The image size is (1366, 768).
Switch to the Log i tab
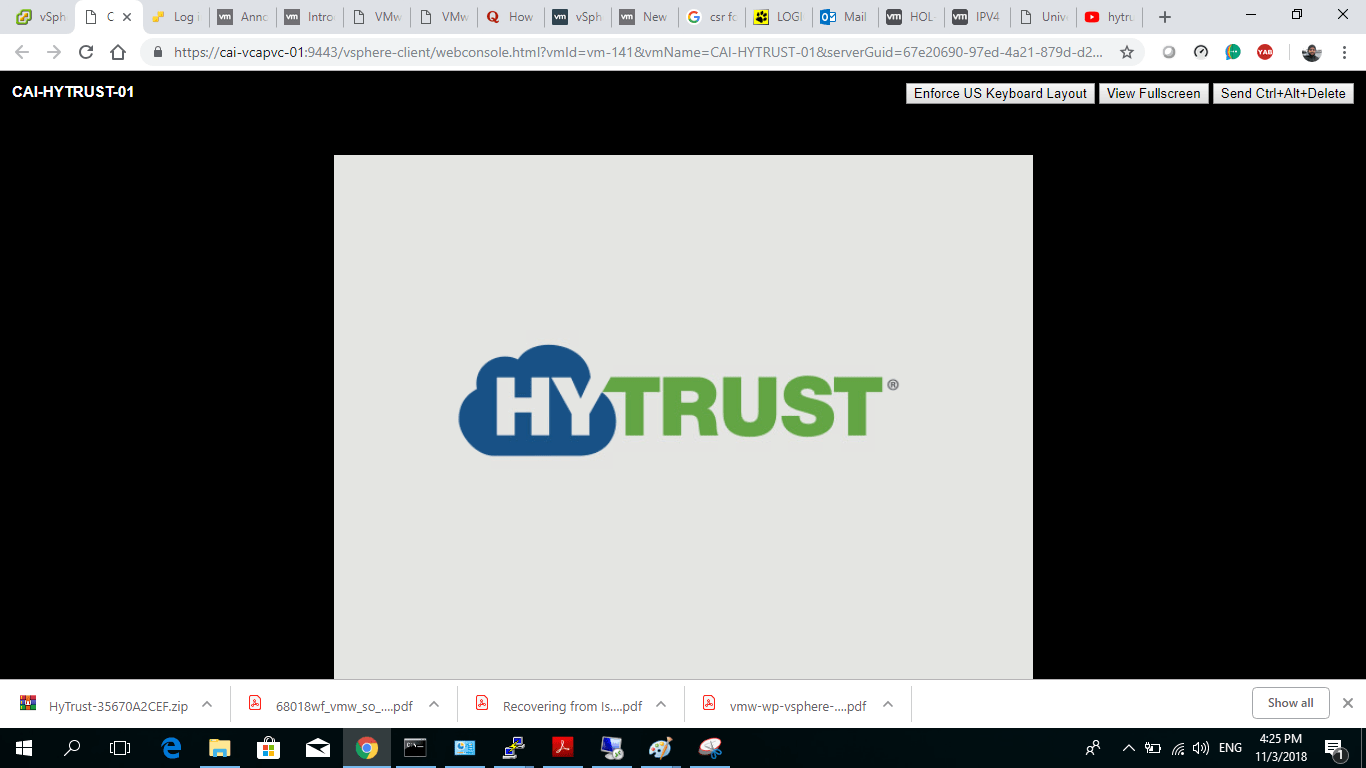pyautogui.click(x=175, y=17)
